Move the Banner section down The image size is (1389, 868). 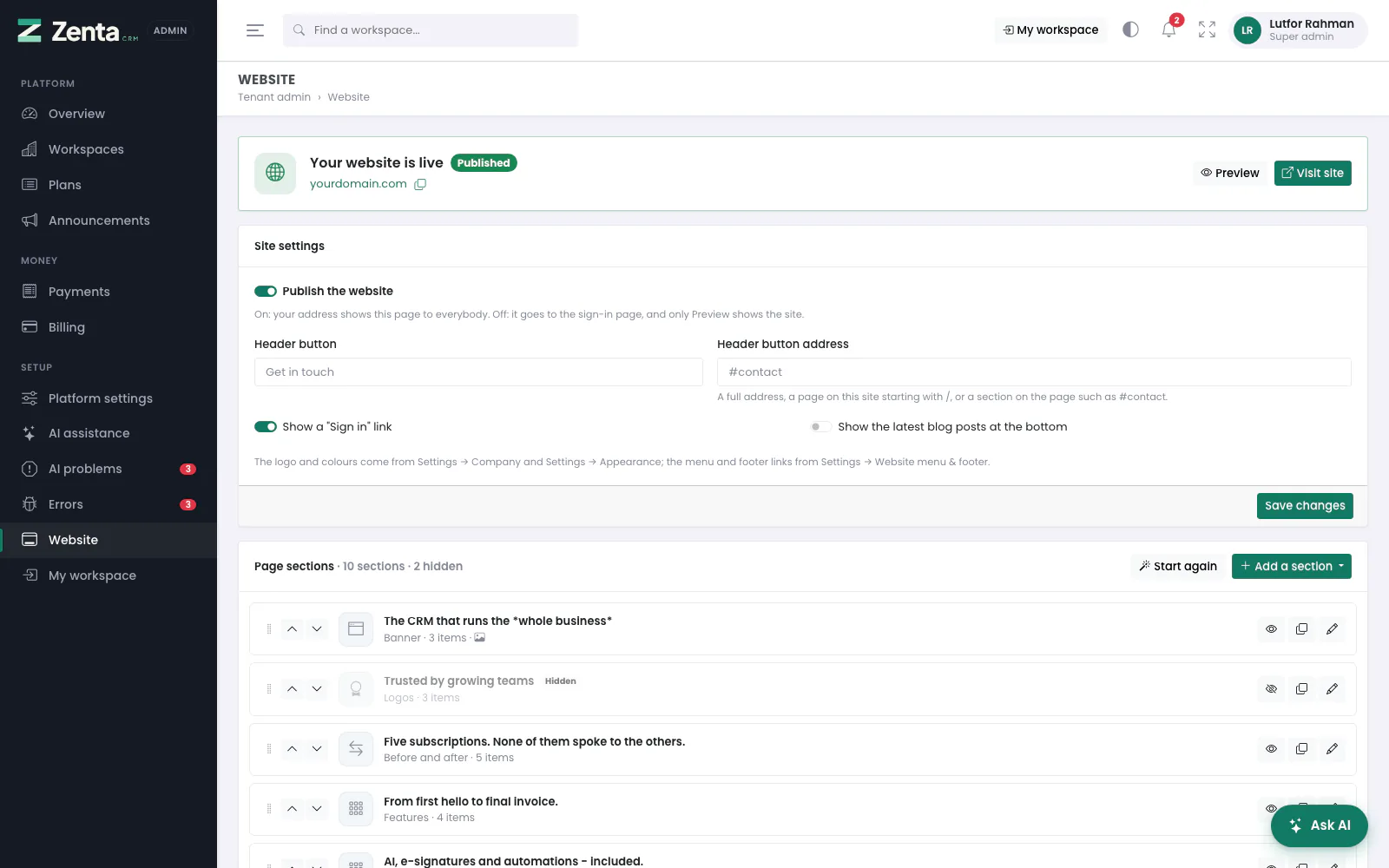pyautogui.click(x=317, y=629)
